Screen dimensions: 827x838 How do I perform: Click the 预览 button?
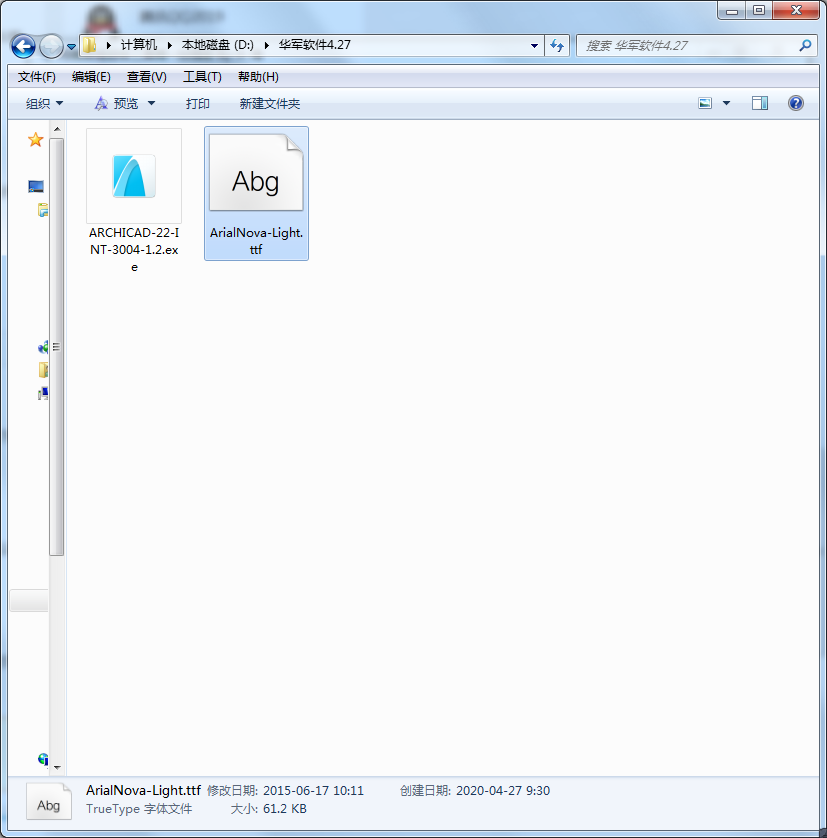click(x=117, y=103)
